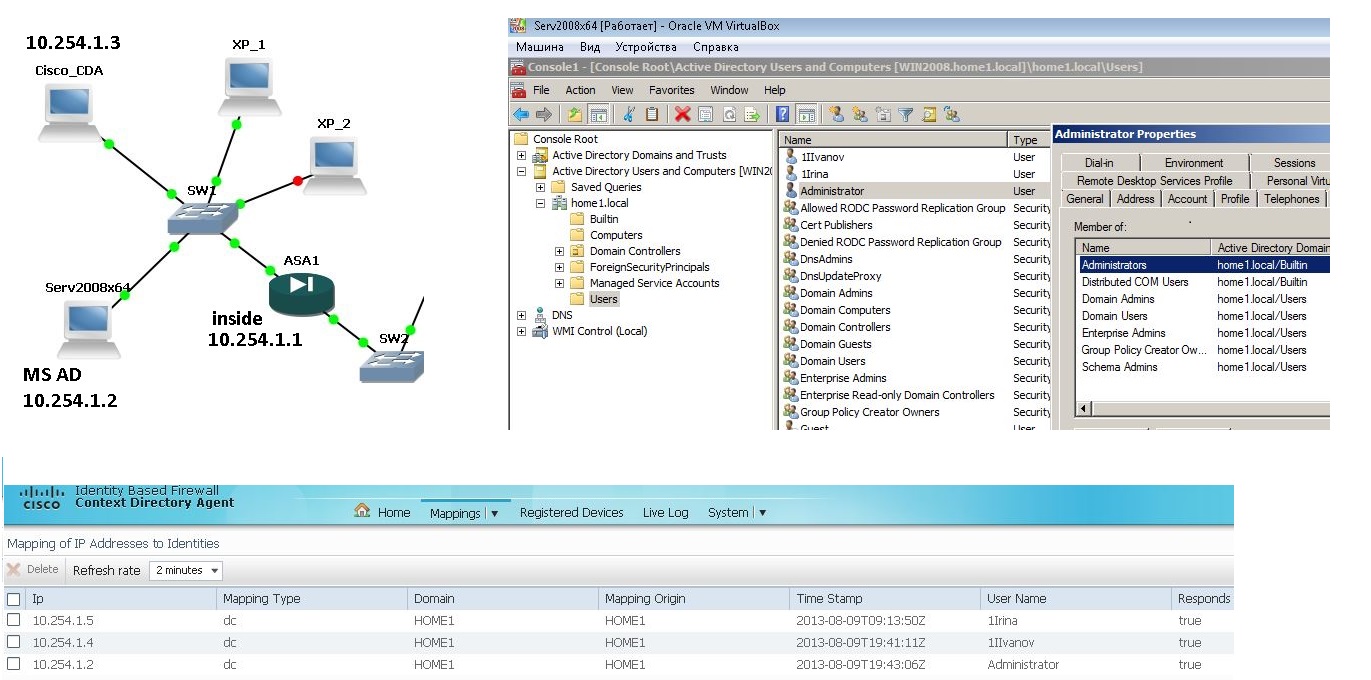Open the Live Log link

(665, 513)
